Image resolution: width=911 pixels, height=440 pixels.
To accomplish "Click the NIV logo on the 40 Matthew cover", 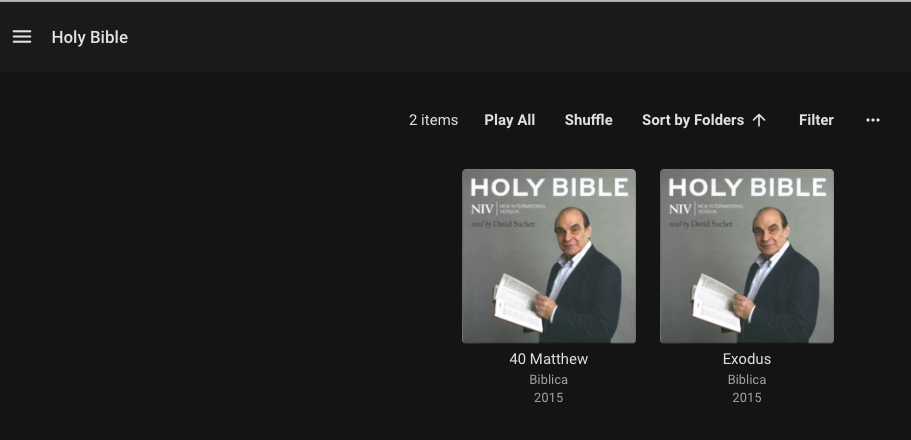I will tap(482, 209).
